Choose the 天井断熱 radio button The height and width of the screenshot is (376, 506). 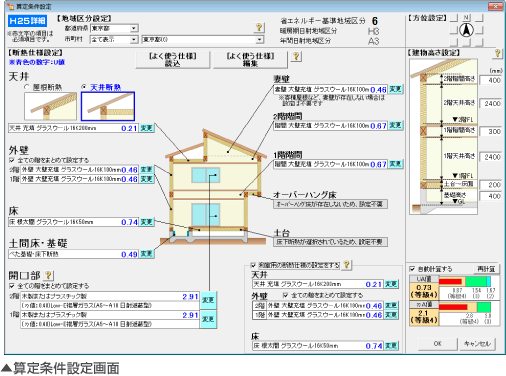tap(84, 87)
